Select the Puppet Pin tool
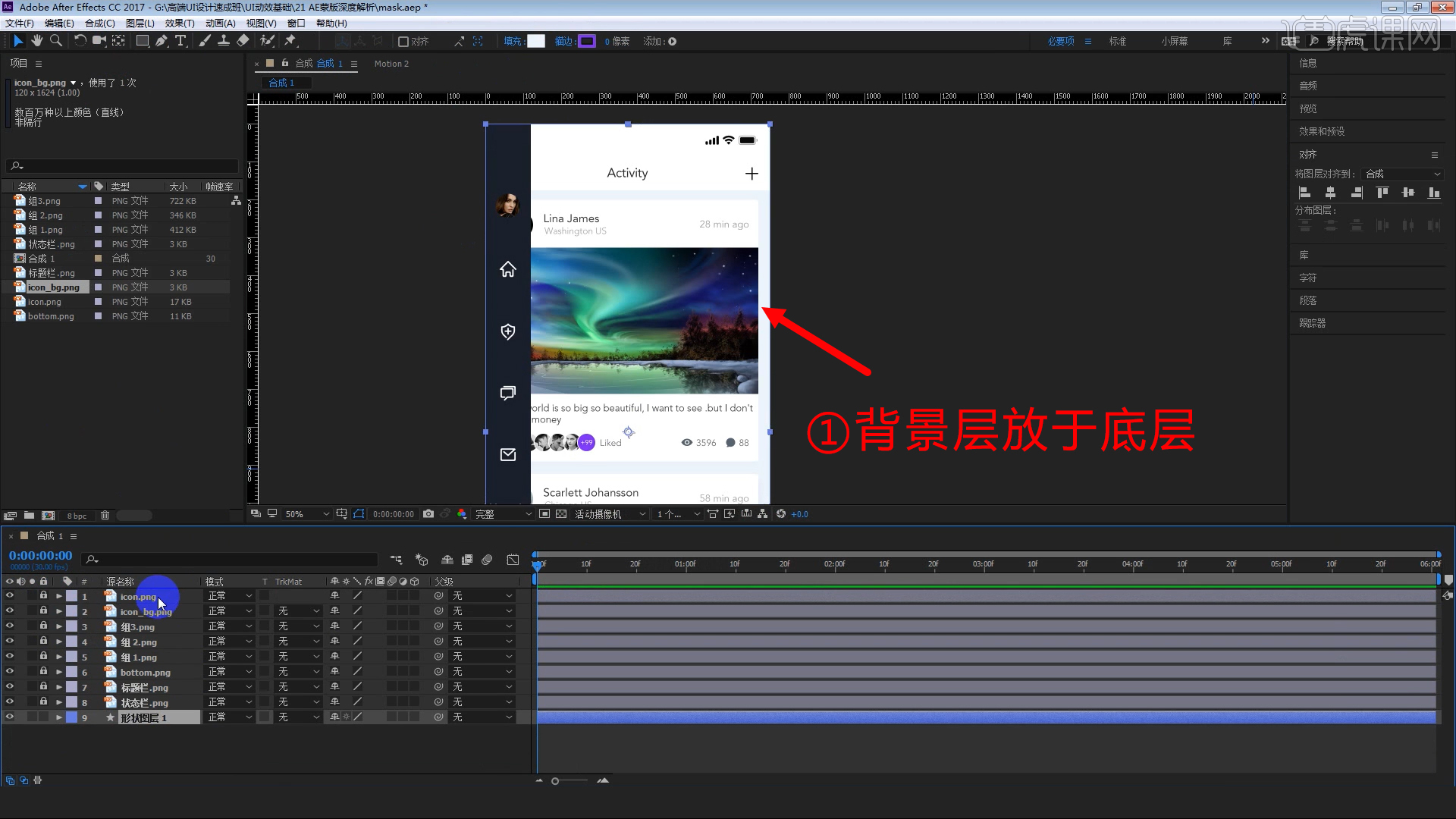 [291, 41]
